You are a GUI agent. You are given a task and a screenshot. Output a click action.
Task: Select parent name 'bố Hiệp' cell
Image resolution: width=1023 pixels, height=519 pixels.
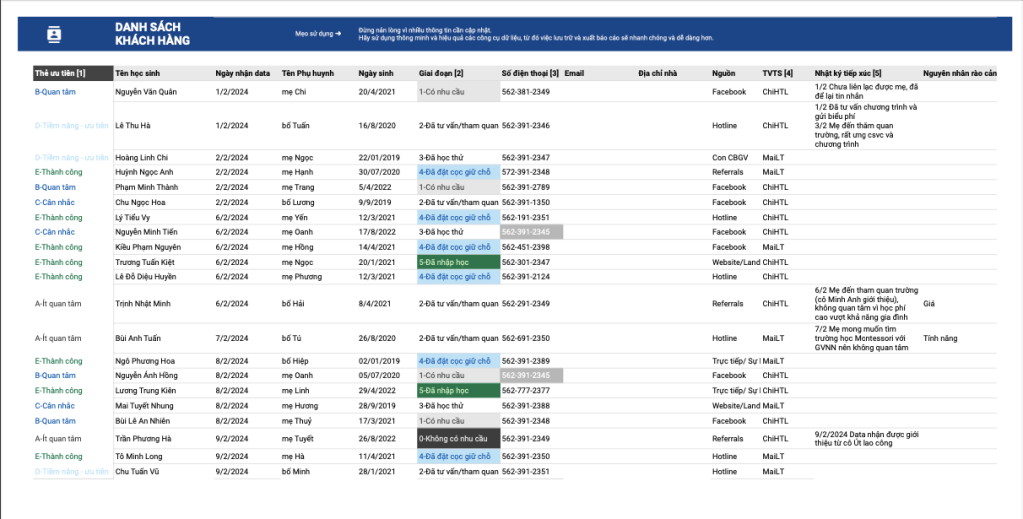[296, 361]
